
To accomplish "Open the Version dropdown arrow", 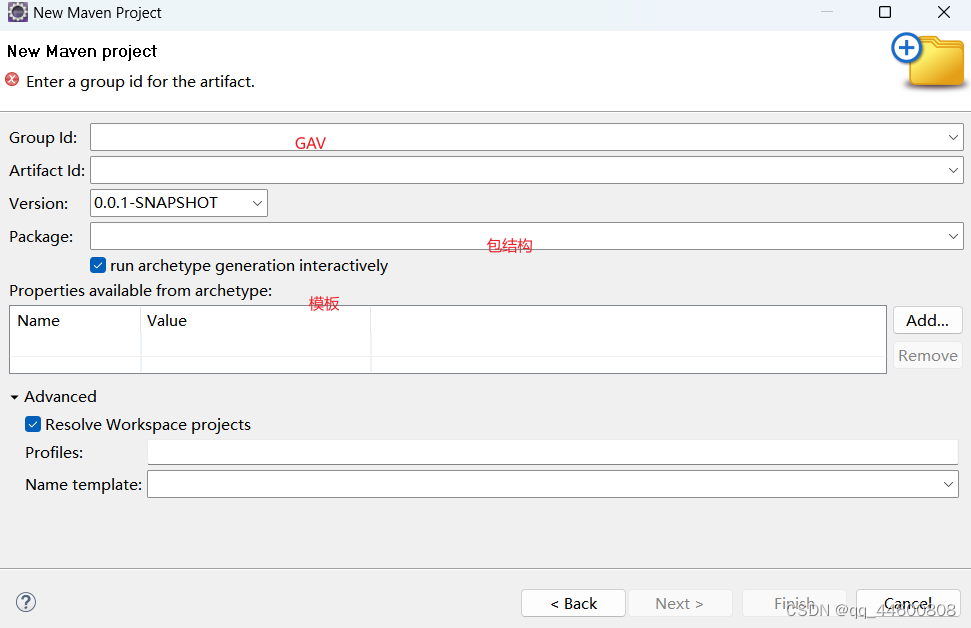I will (257, 203).
